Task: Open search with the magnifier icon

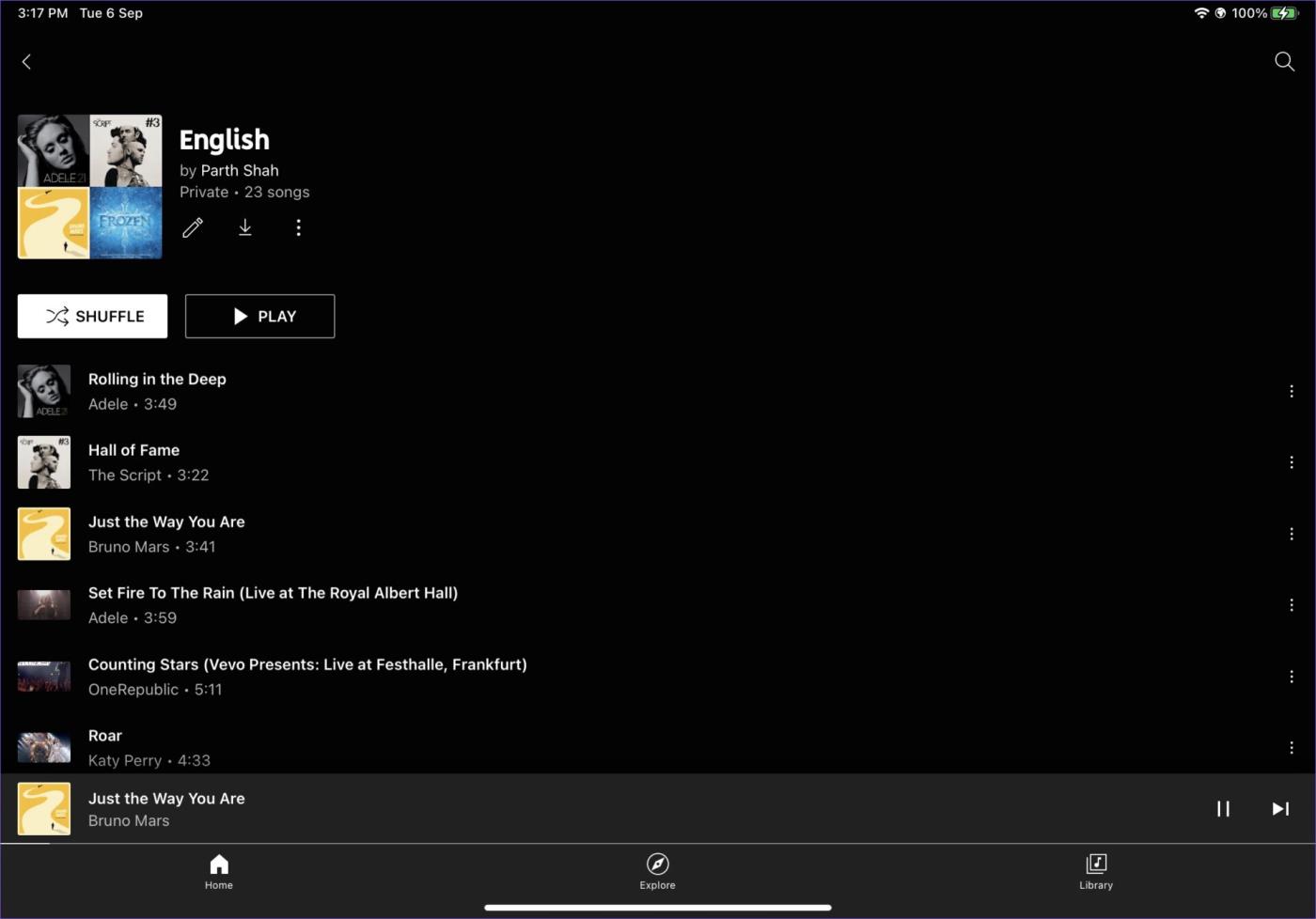Action: tap(1284, 62)
